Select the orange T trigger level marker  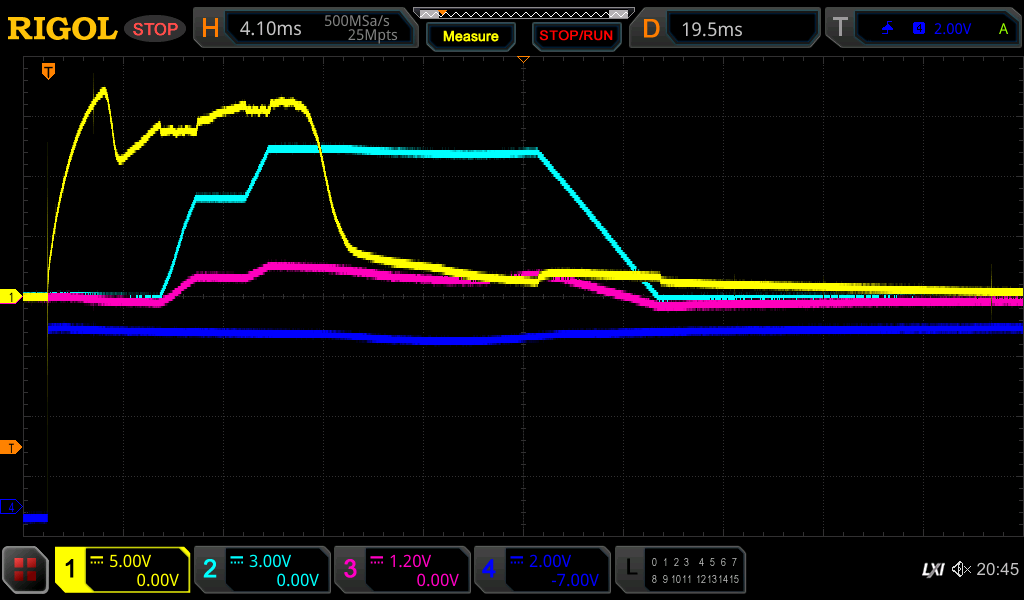pyautogui.click(x=11, y=447)
